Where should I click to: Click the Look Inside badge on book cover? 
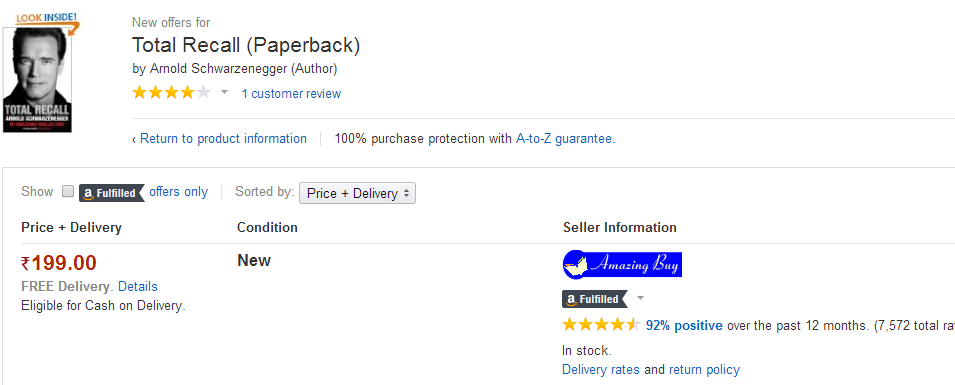(x=48, y=19)
